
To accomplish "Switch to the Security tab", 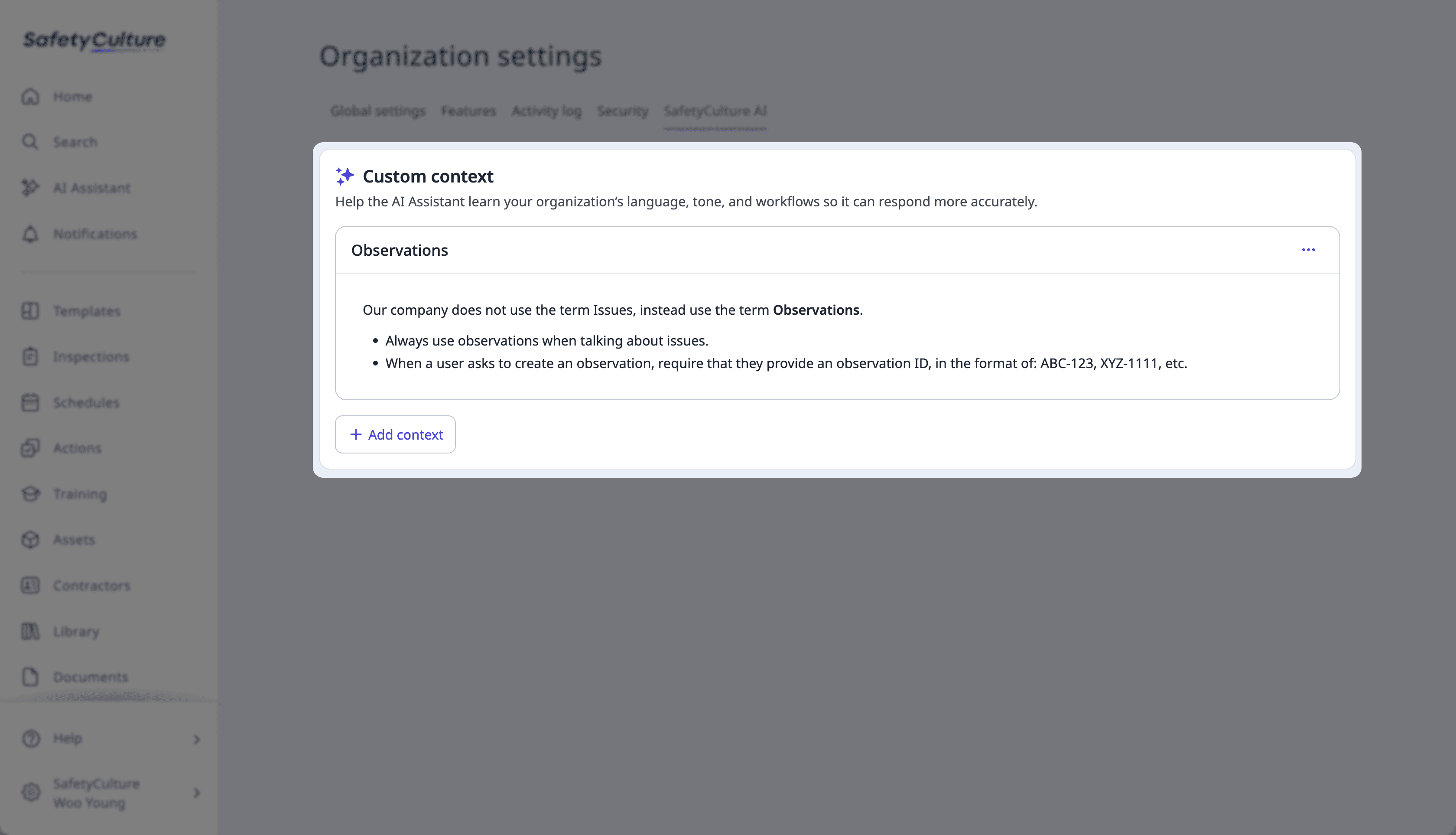I will 623,111.
